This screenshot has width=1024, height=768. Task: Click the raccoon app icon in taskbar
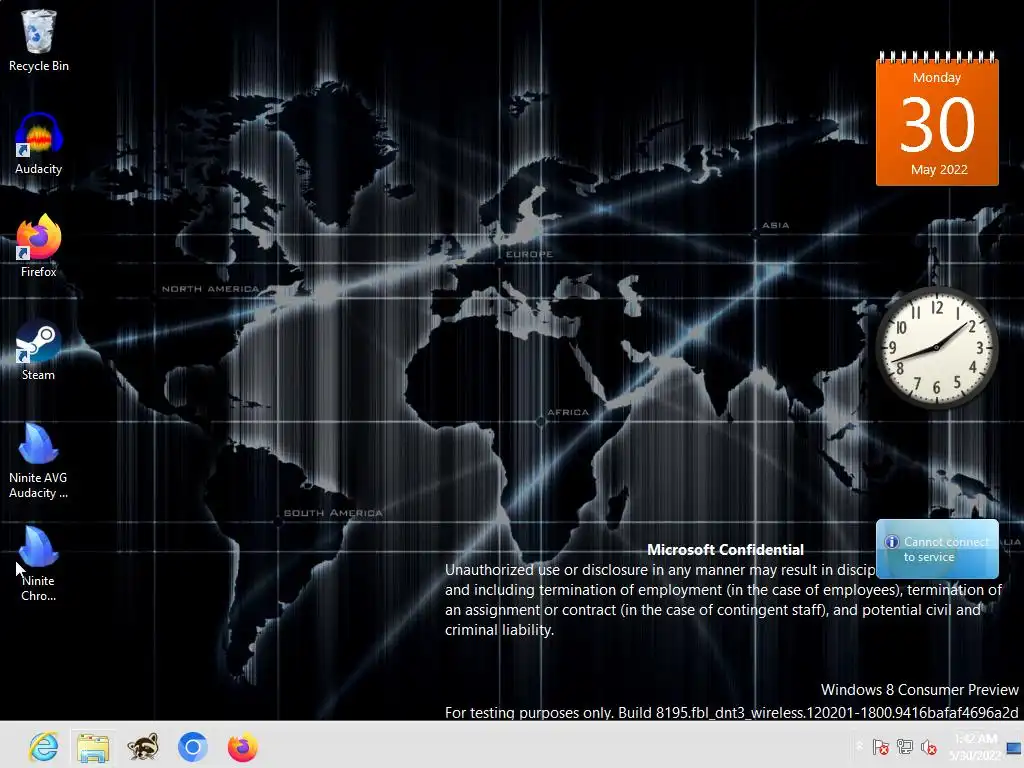[143, 746]
